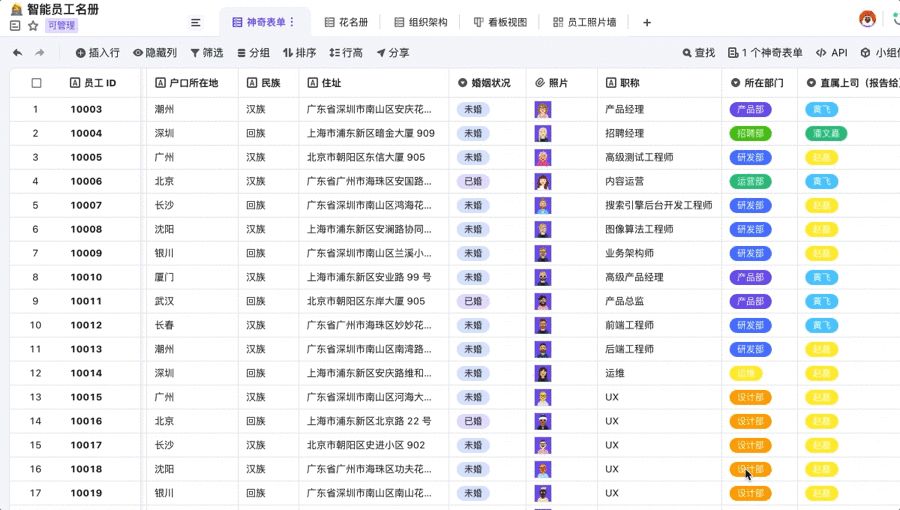The image size is (900, 510).
Task: Tick the select-all checkbox in header
Action: coord(36,83)
